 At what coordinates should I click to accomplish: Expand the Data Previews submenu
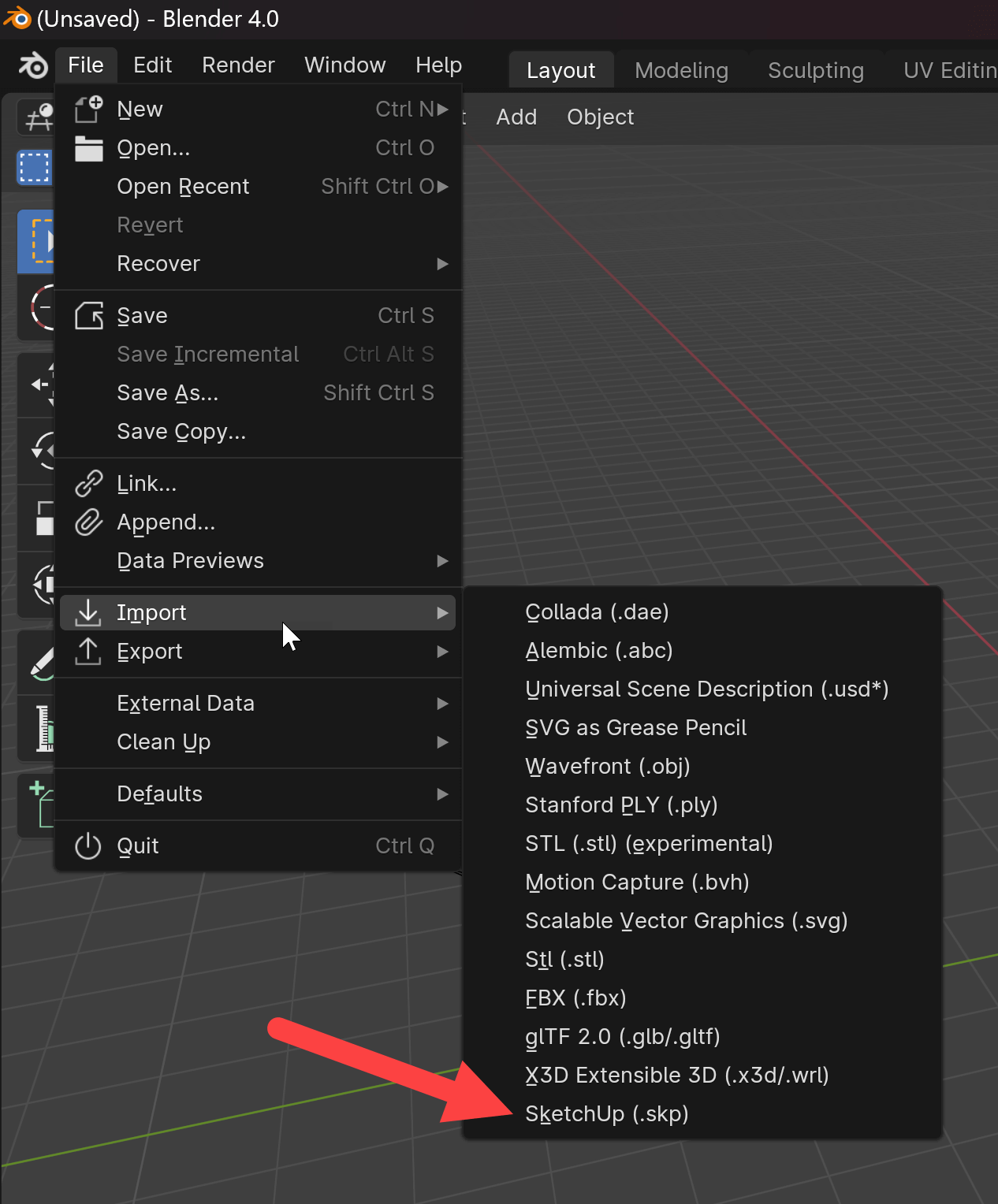click(190, 560)
